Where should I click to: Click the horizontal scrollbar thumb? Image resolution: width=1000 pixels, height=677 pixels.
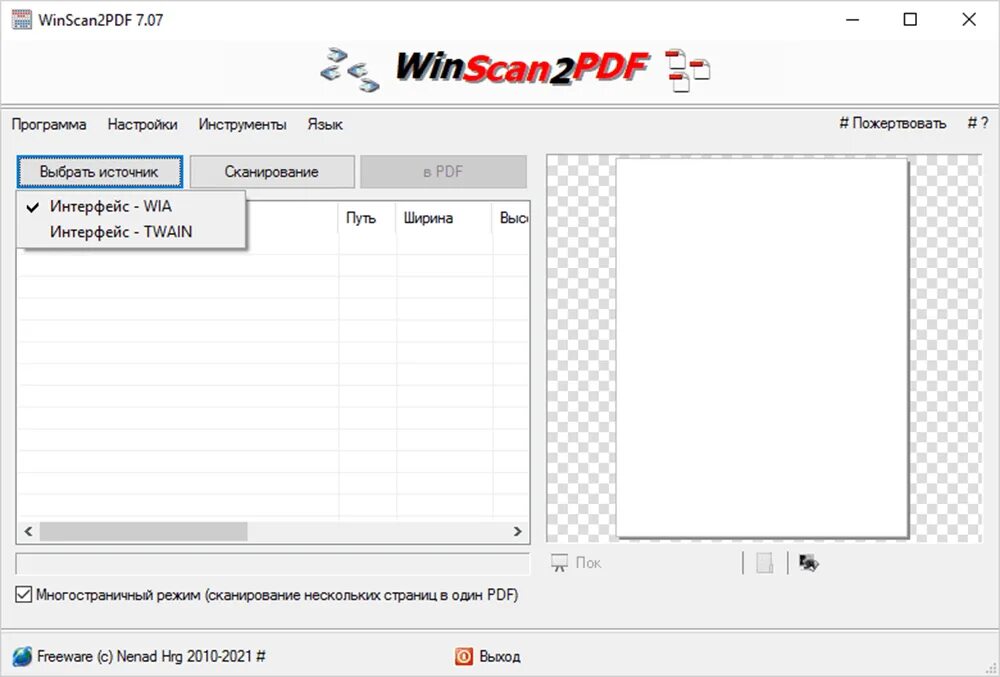[143, 531]
